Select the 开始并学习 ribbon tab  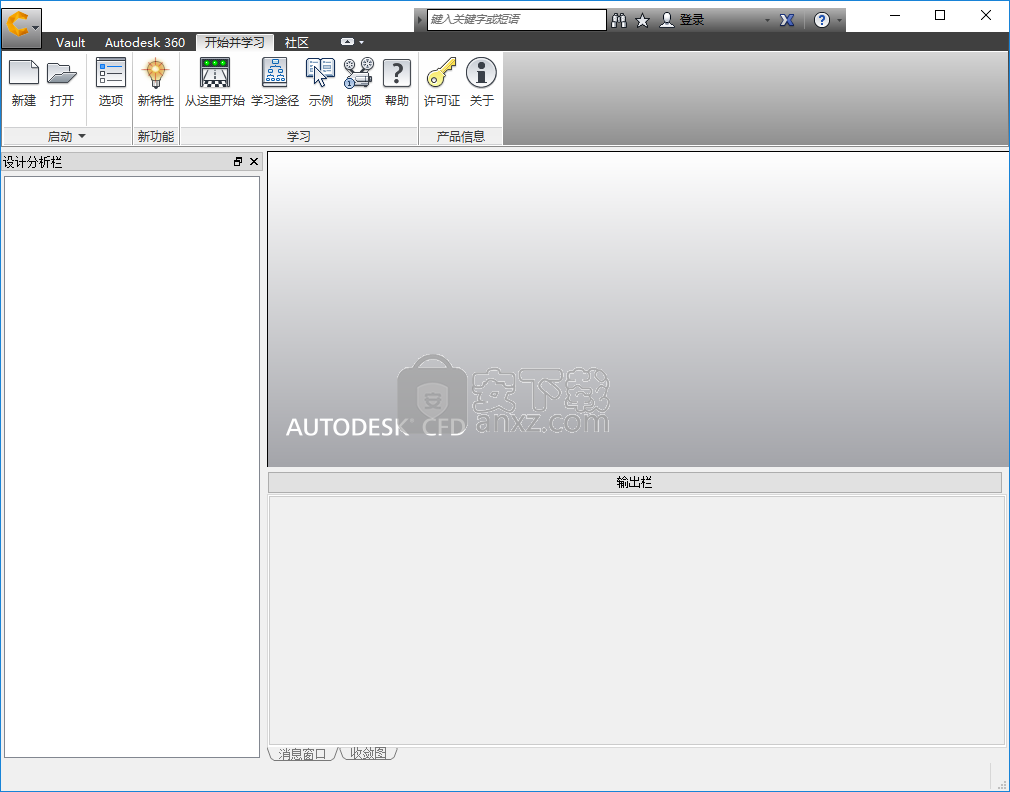tap(234, 42)
